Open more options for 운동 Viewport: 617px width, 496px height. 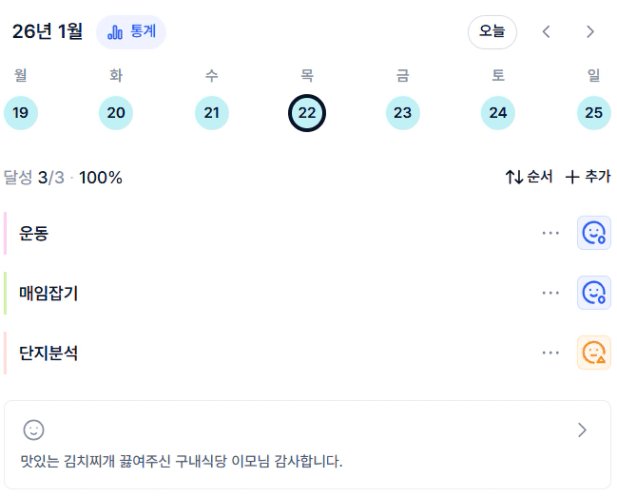(x=550, y=233)
